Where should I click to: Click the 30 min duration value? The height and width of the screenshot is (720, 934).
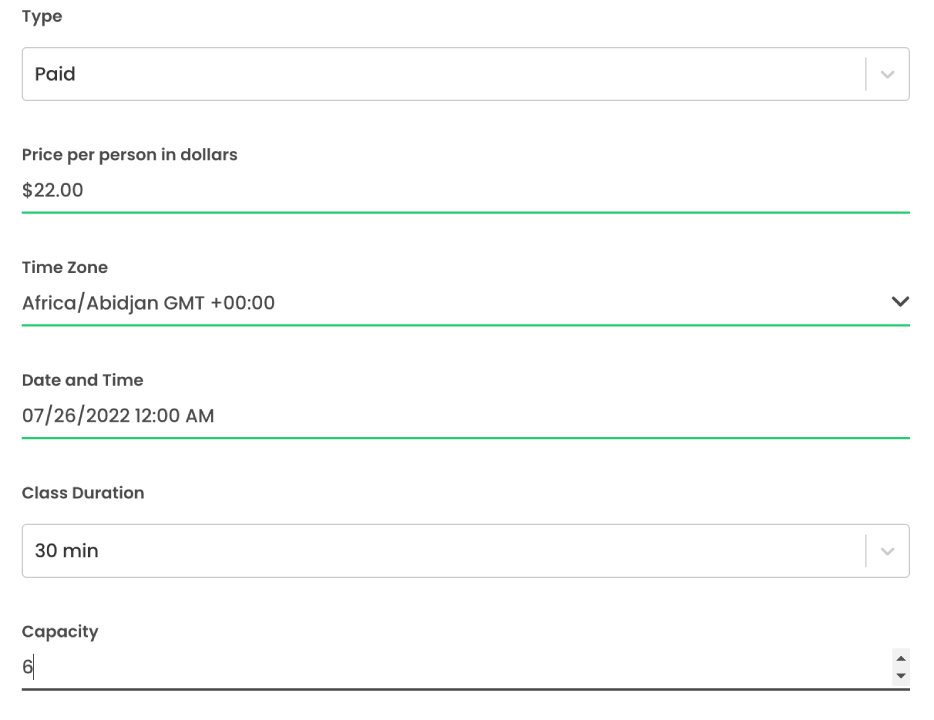(66, 551)
